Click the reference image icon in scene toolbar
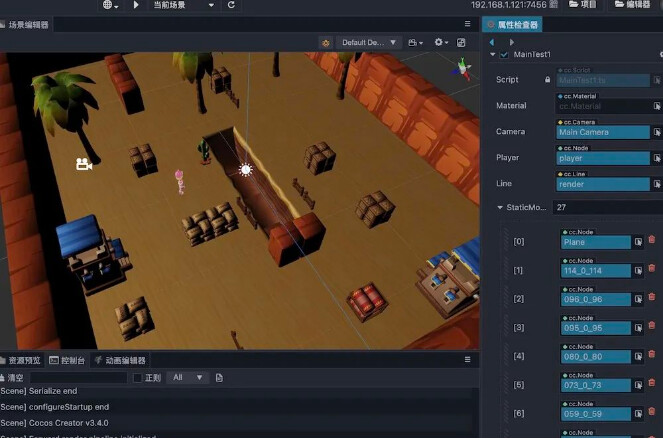Screen dimensions: 663x440 [461, 43]
